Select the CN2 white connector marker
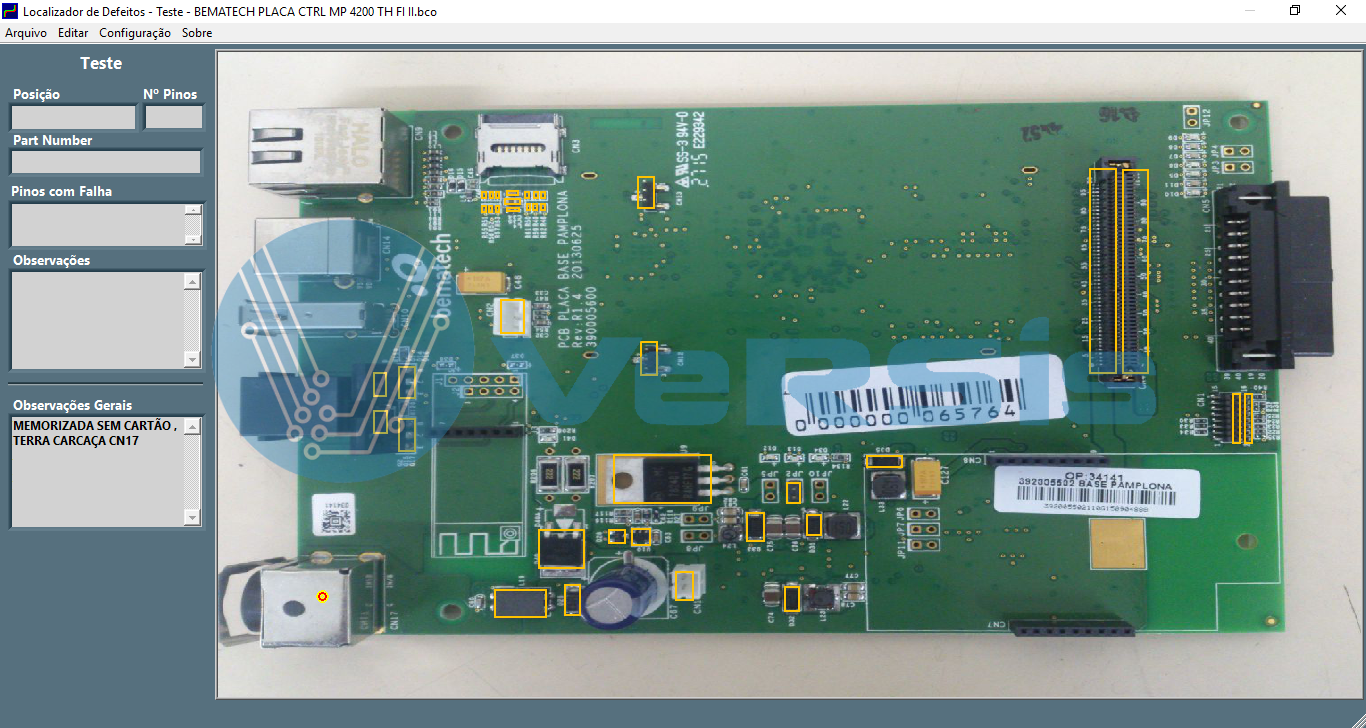The height and width of the screenshot is (728, 1366). coord(511,316)
